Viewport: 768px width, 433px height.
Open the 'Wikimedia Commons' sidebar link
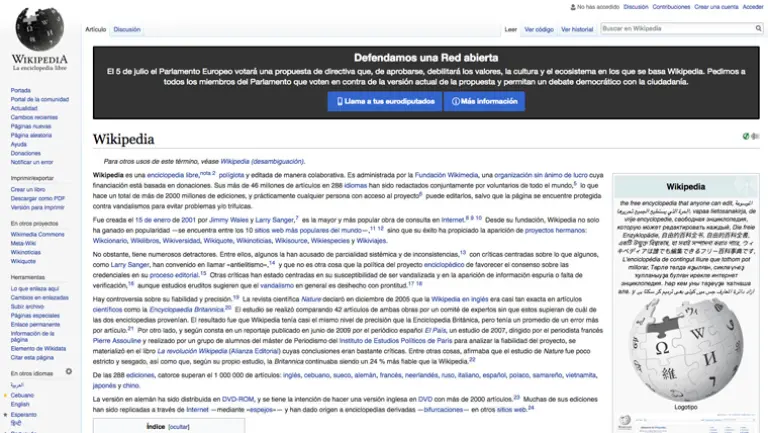(x=37, y=234)
